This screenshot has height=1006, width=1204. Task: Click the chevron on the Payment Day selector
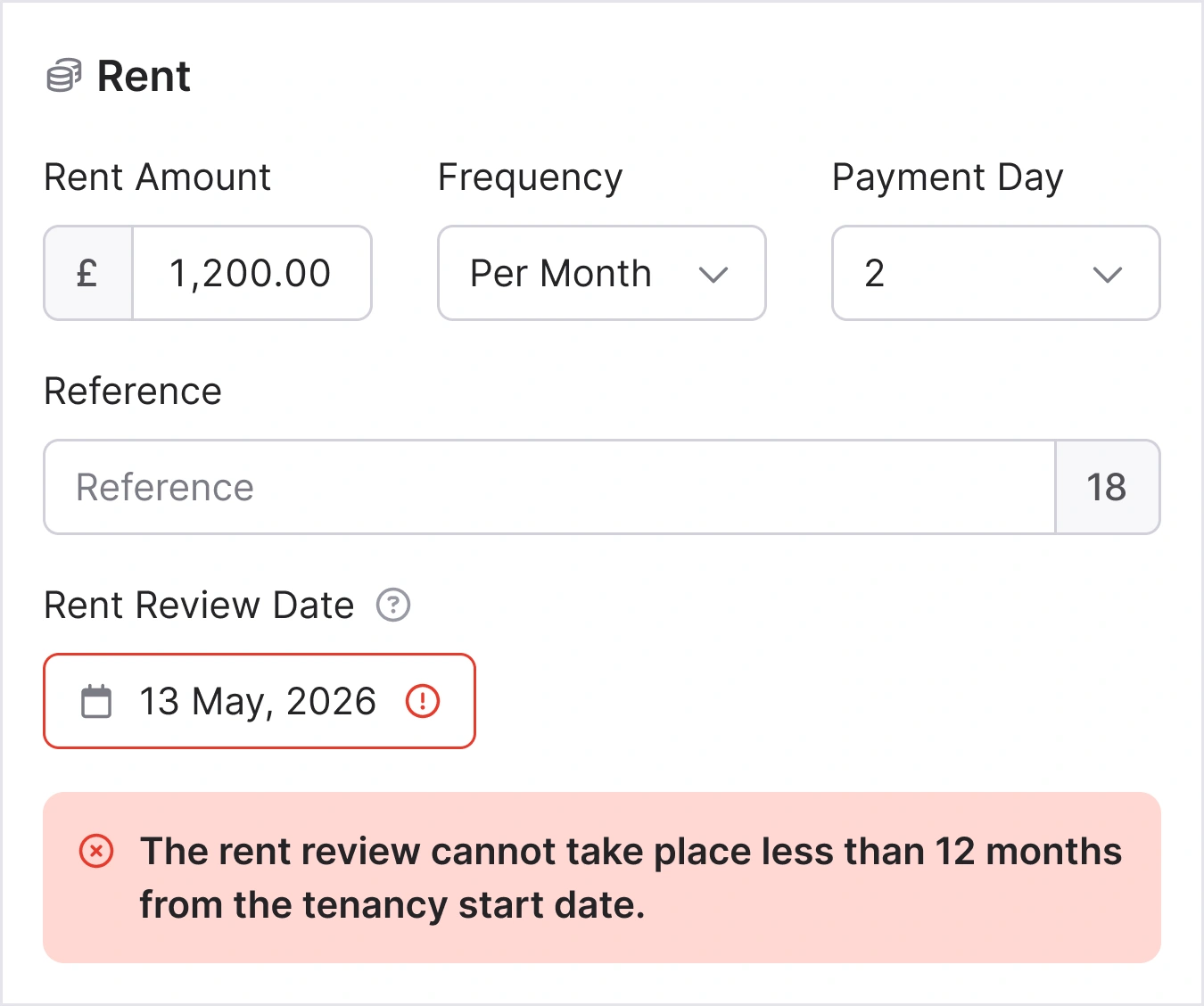(1107, 275)
